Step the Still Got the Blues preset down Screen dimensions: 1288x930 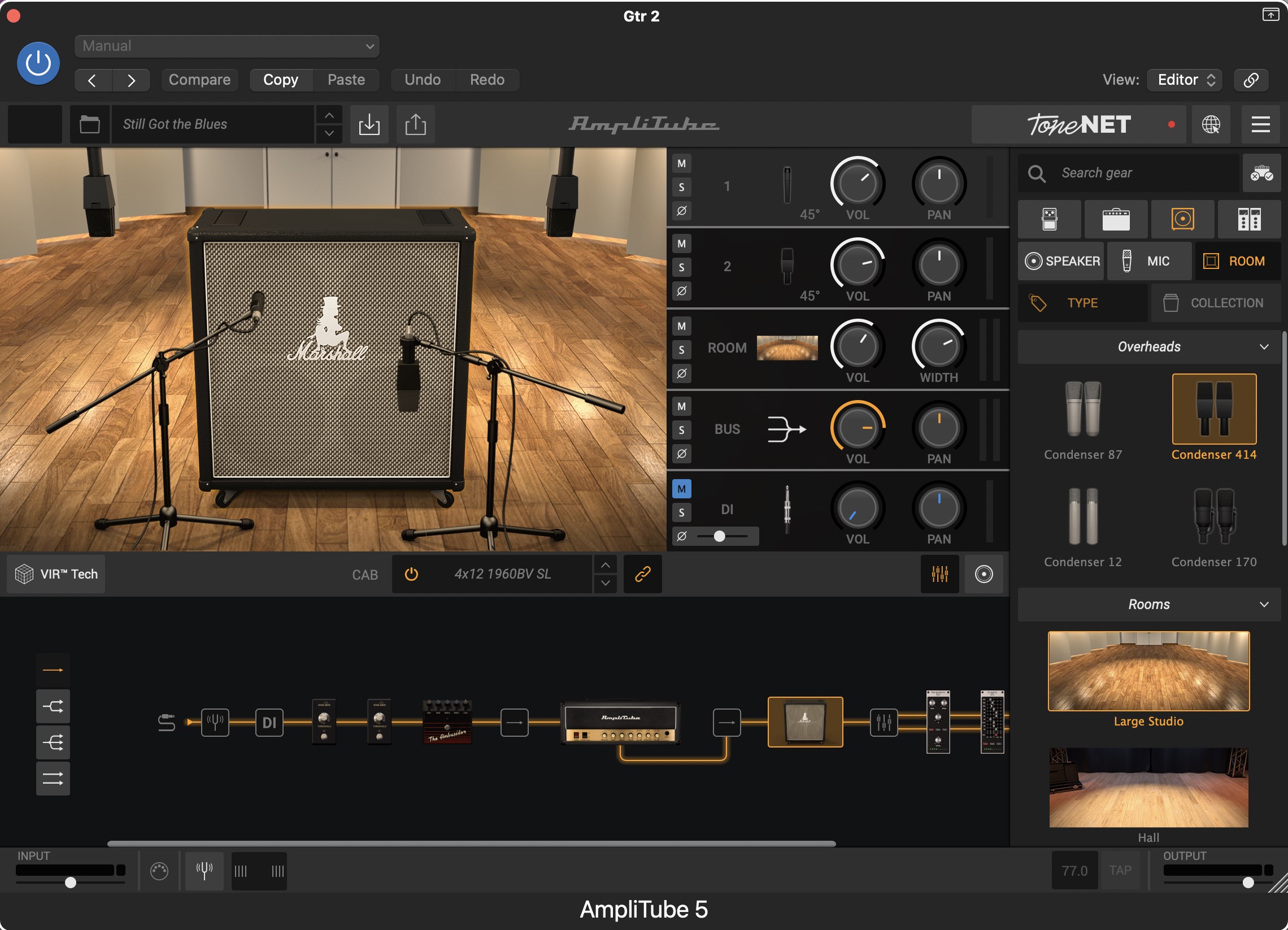coord(329,133)
